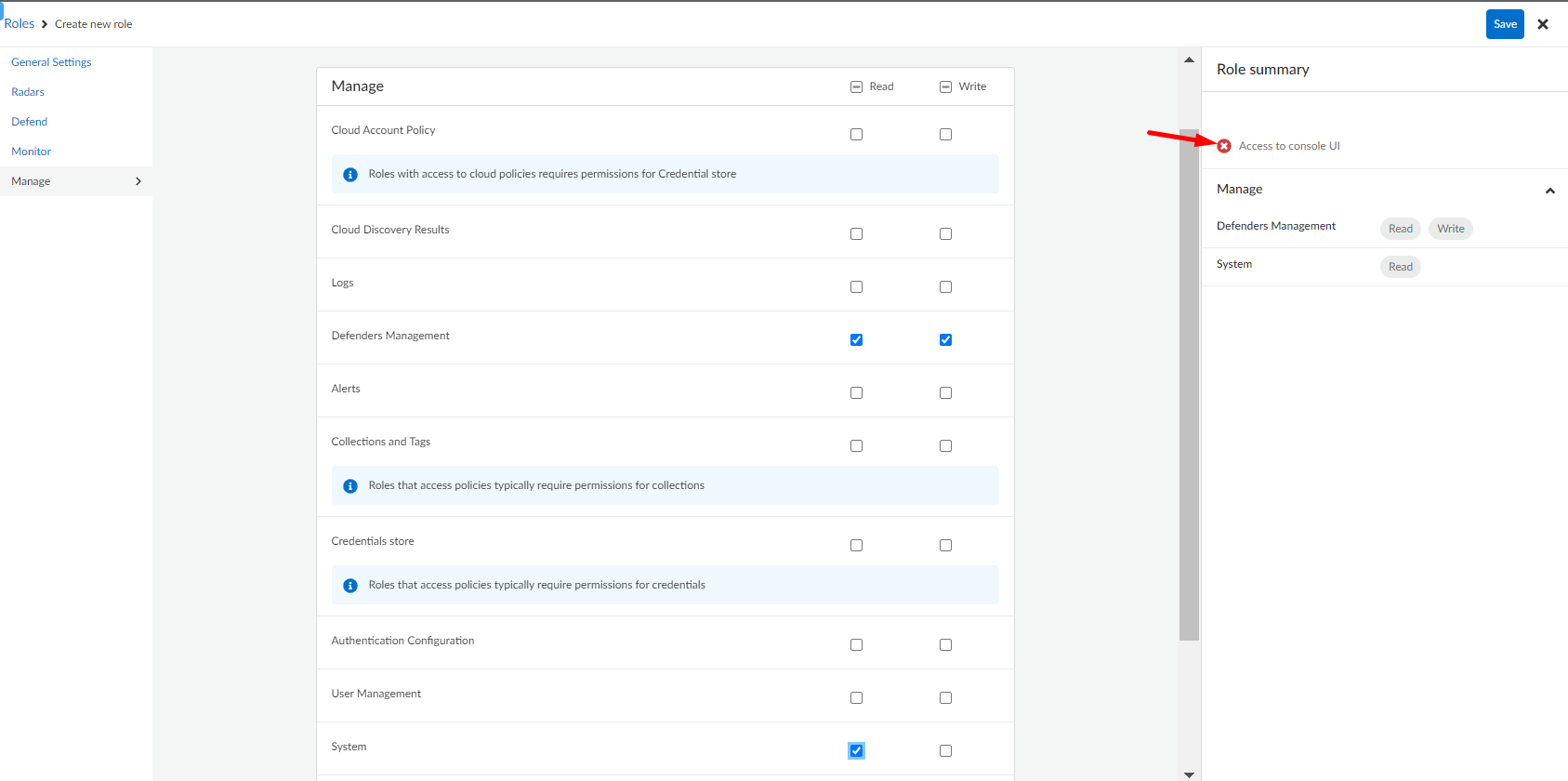Viewport: 1568px width, 781px height.
Task: Click scrollbar up arrow
Action: tap(1189, 60)
